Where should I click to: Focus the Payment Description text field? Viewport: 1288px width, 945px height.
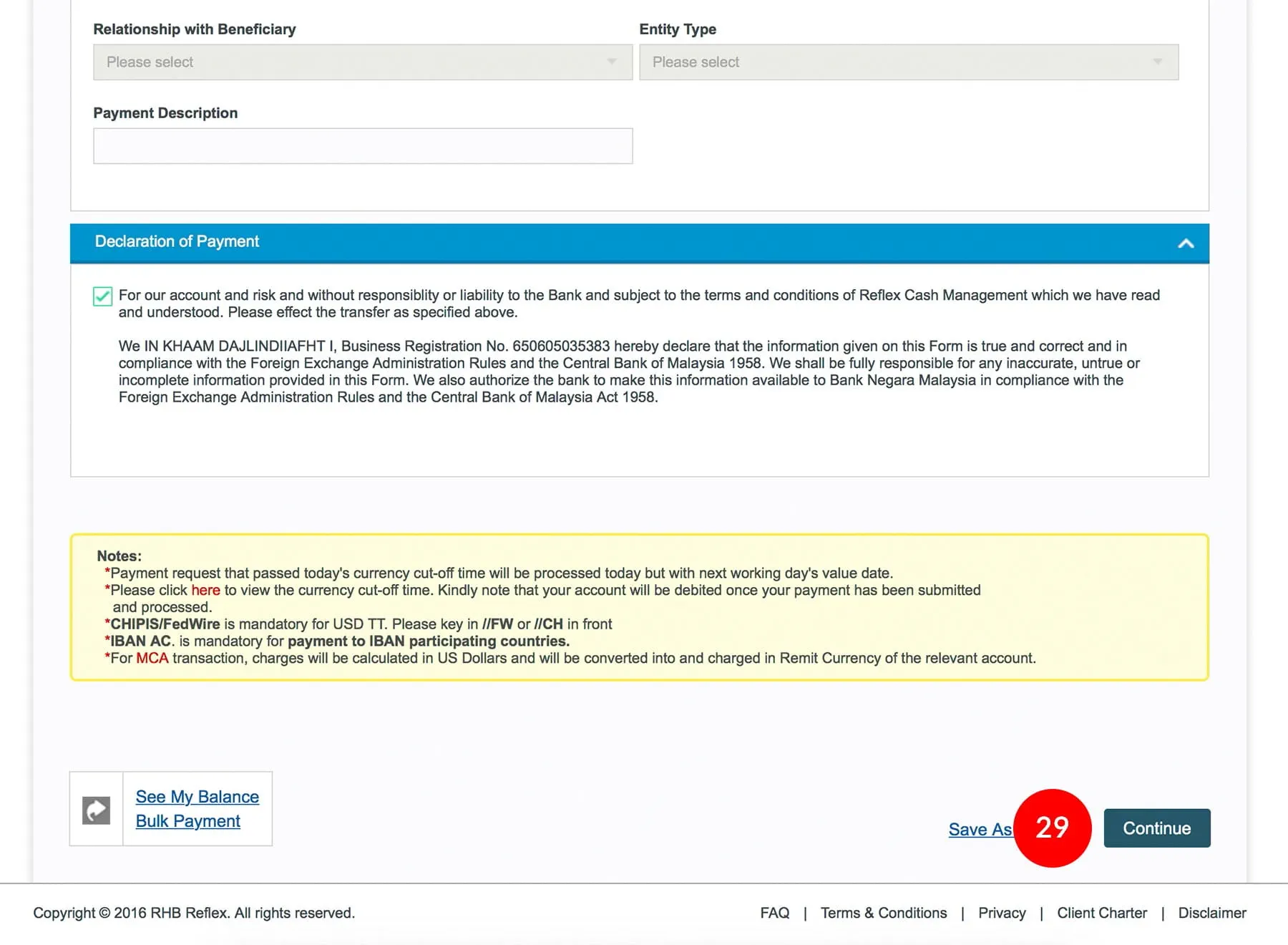tap(362, 146)
